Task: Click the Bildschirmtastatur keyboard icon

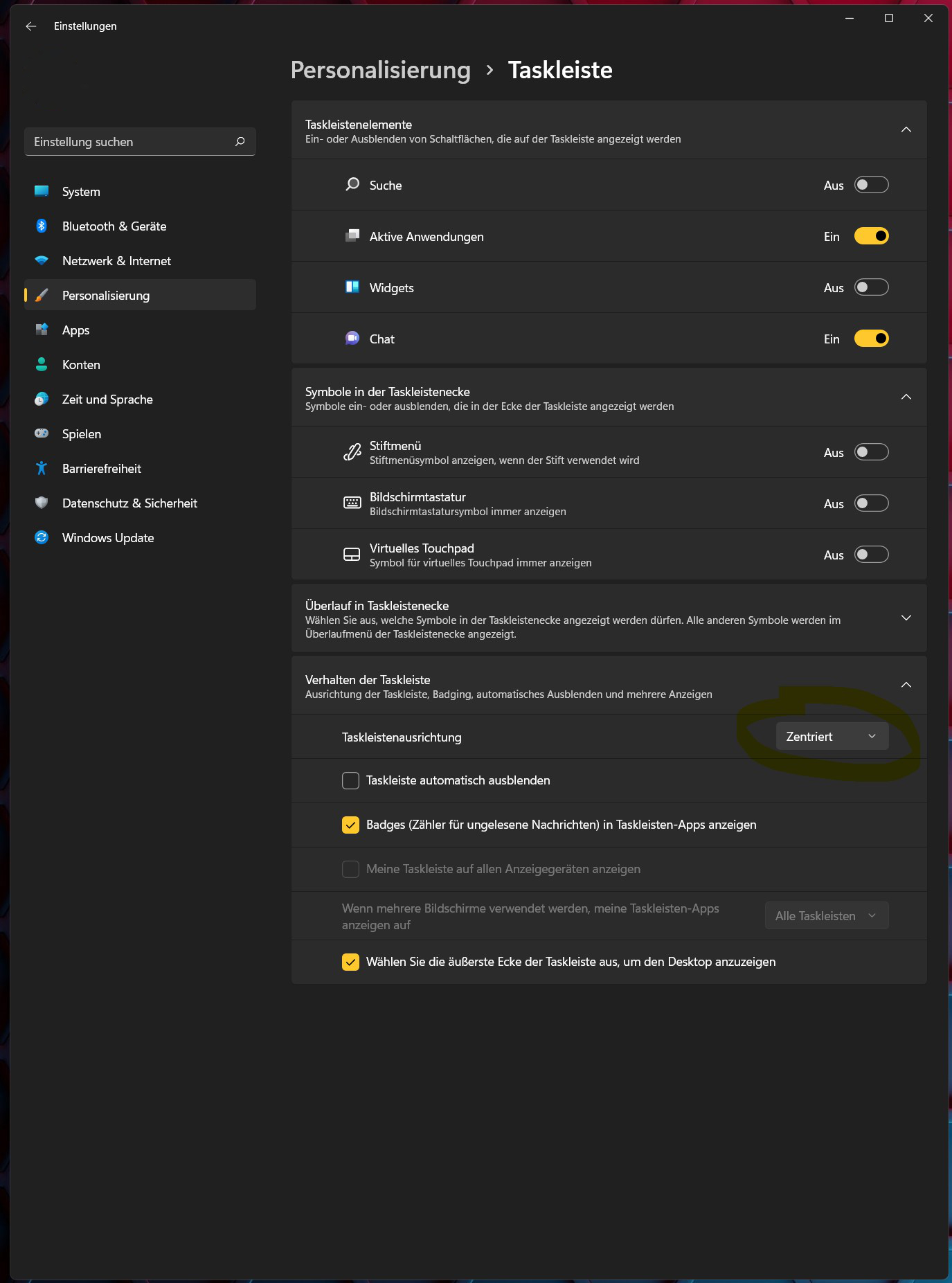Action: [x=352, y=503]
